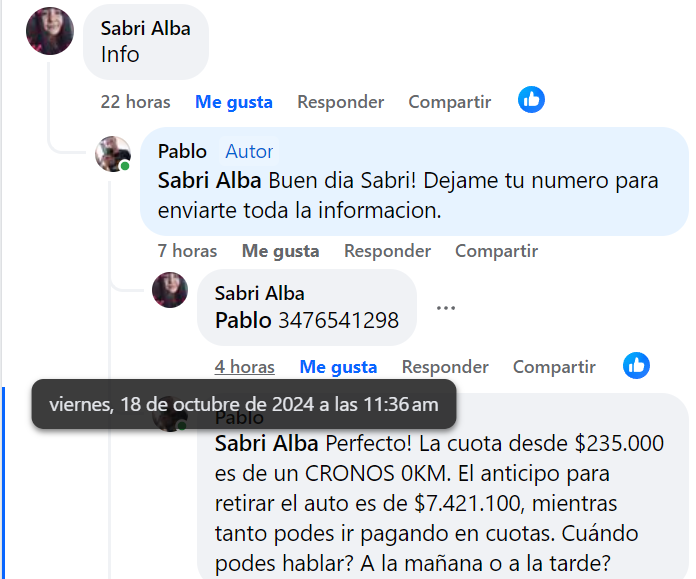
Task: Toggle Me gusta on Sabri's Info comment
Action: pyautogui.click(x=233, y=102)
